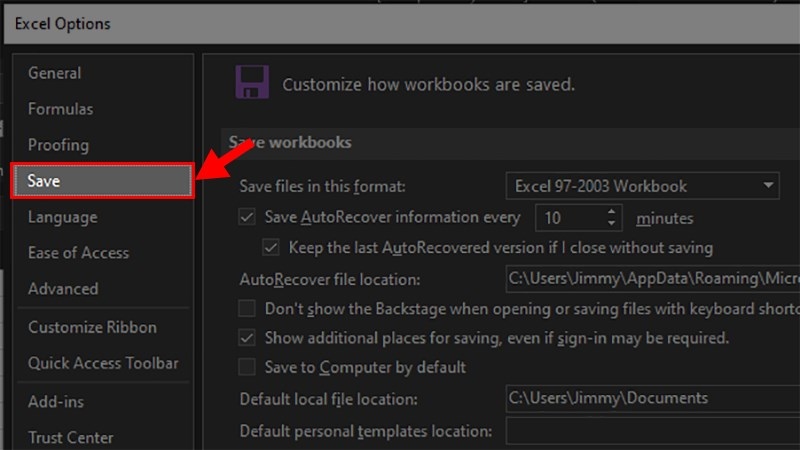
Task: Switch to Ease of Access options
Action: pos(78,253)
